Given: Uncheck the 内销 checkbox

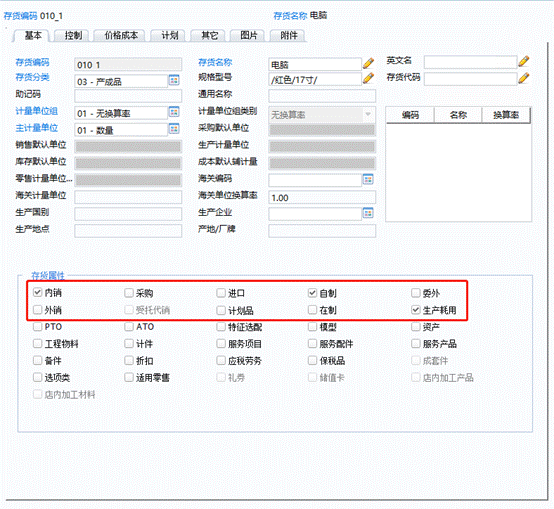Looking at the screenshot, I should point(37,292).
